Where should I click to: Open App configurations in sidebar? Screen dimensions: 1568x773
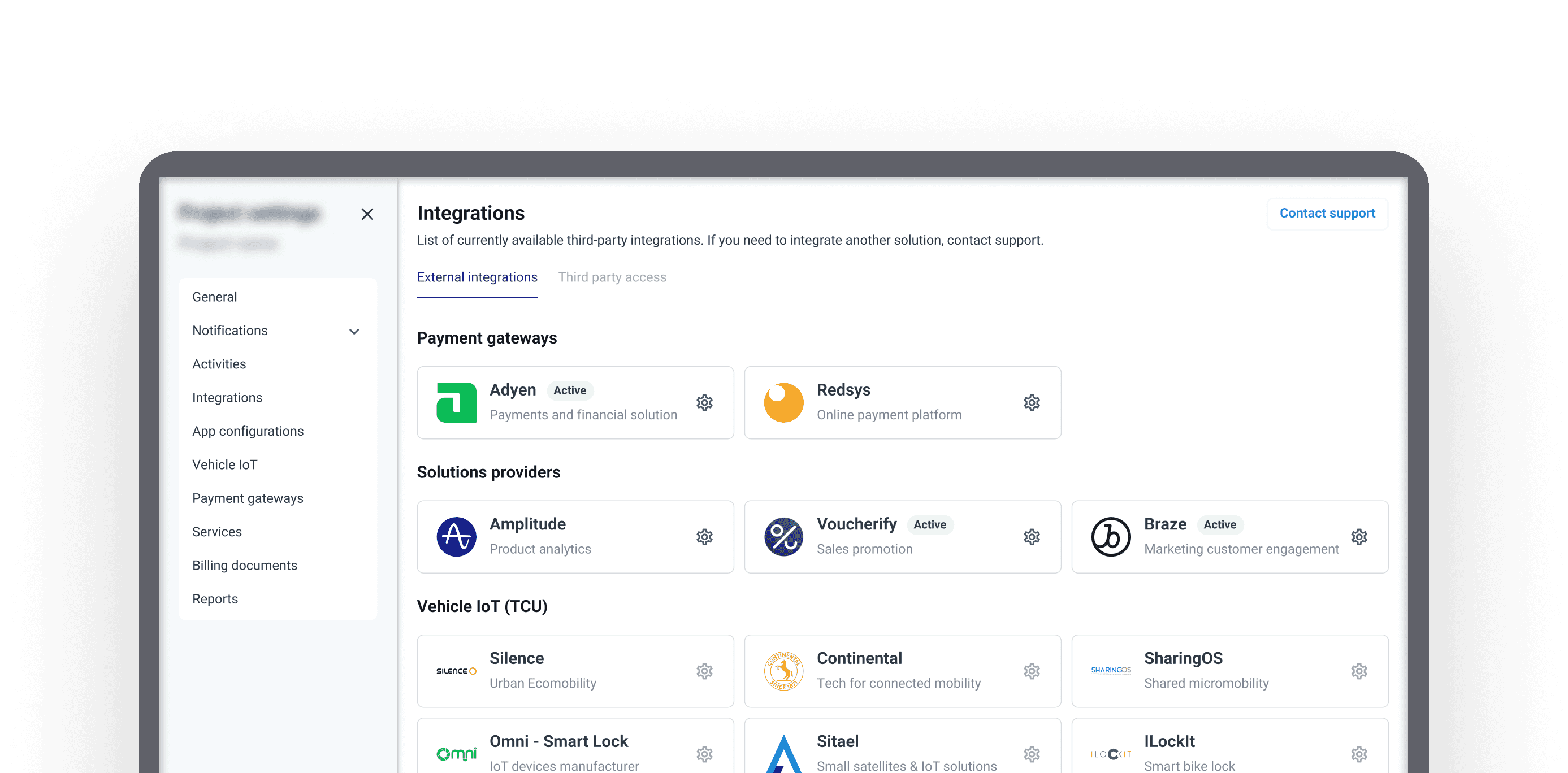(248, 431)
